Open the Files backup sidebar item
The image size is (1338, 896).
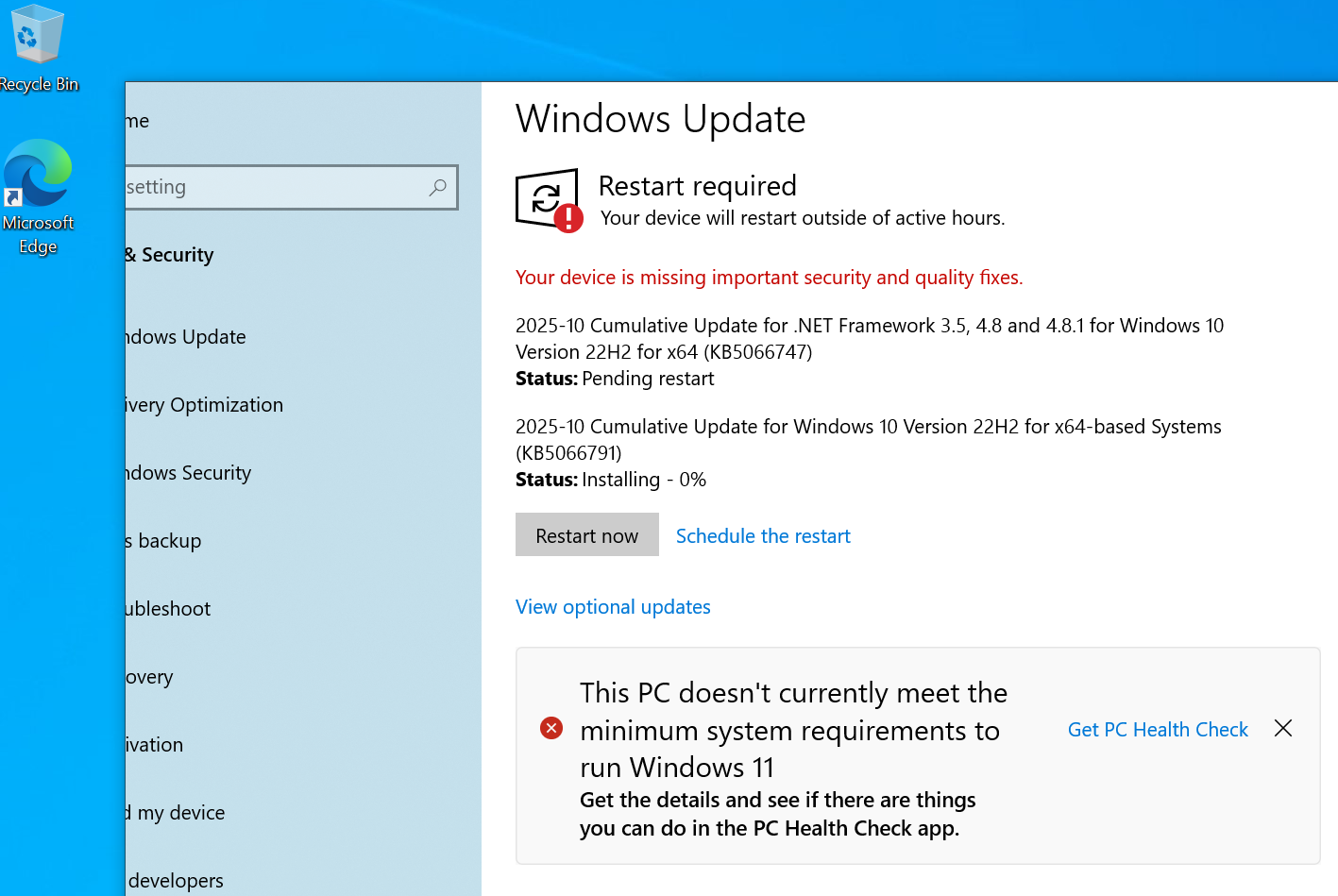tap(165, 541)
